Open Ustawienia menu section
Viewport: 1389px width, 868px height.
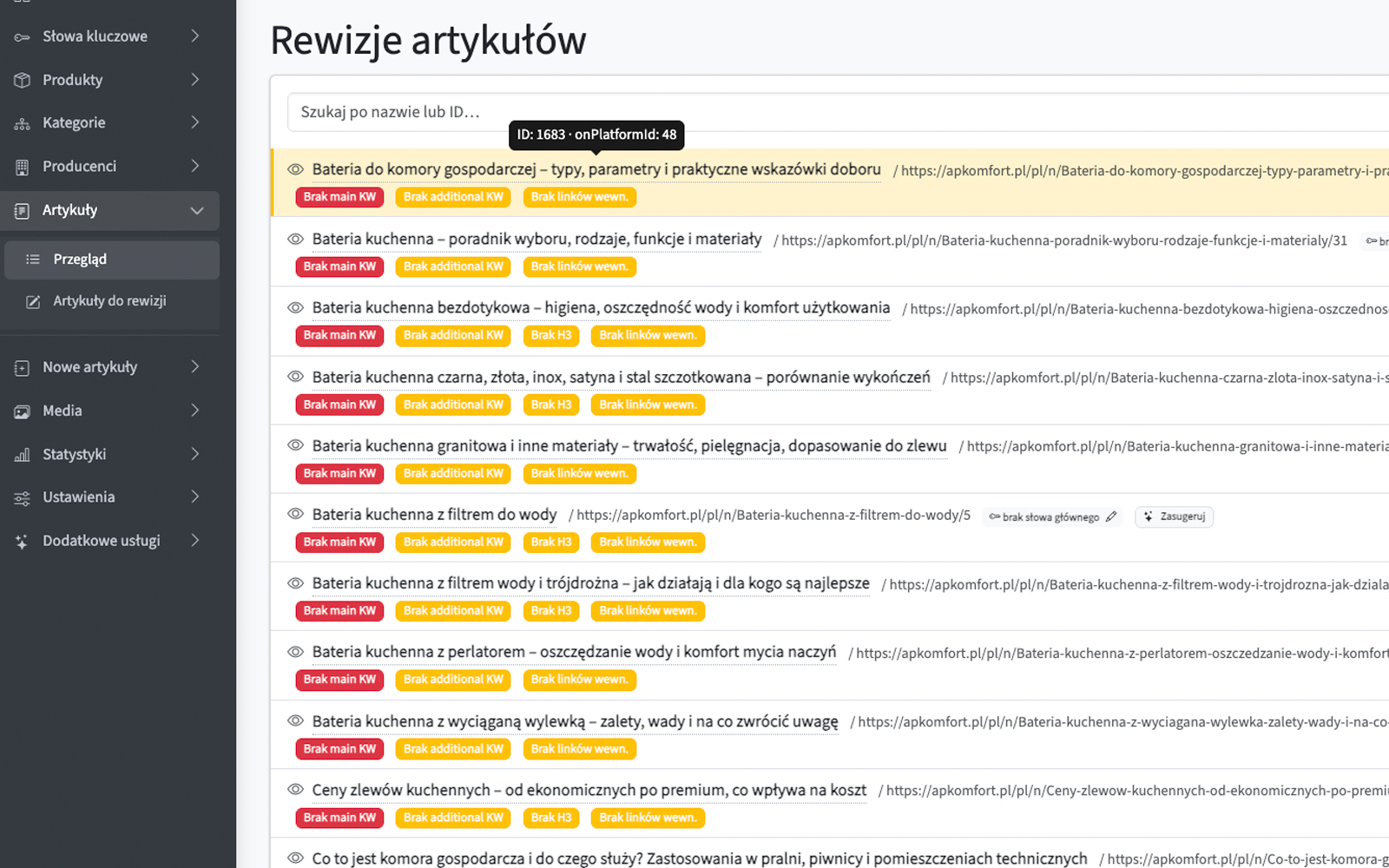pos(109,497)
